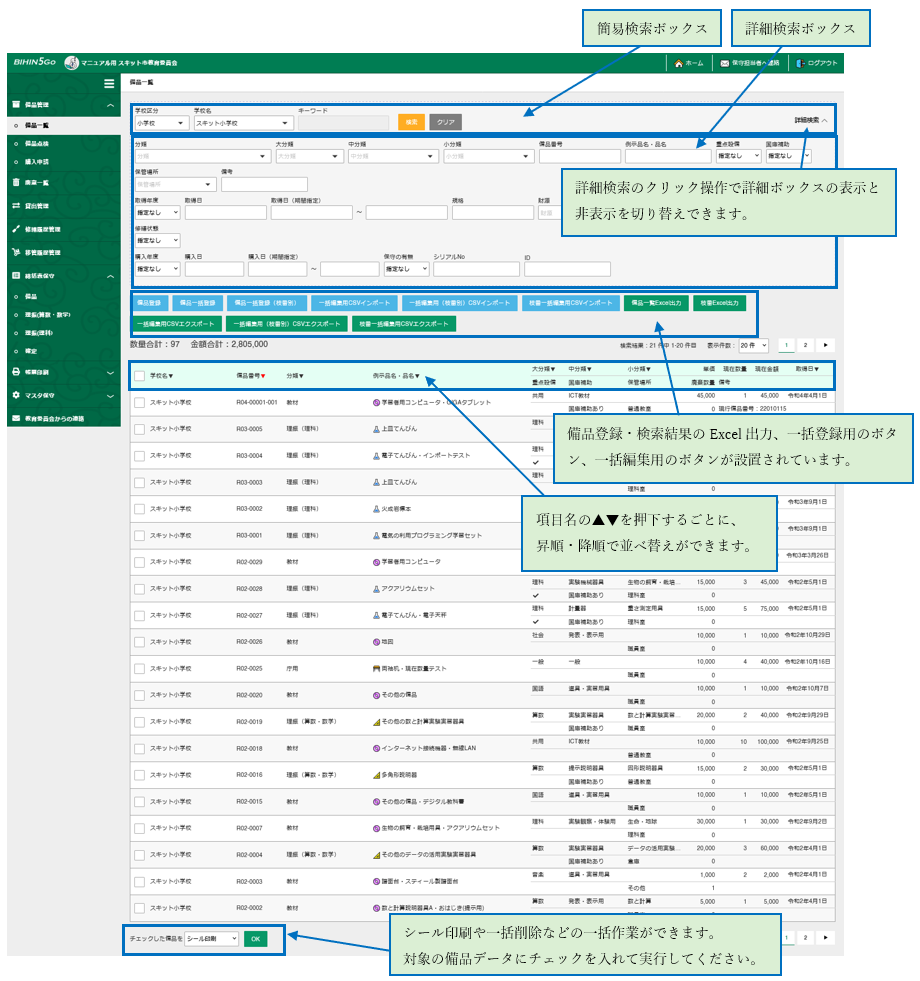This screenshot has height=981, width=920.
Task: Open 備品点検 in the sidebar
Action: click(37, 144)
